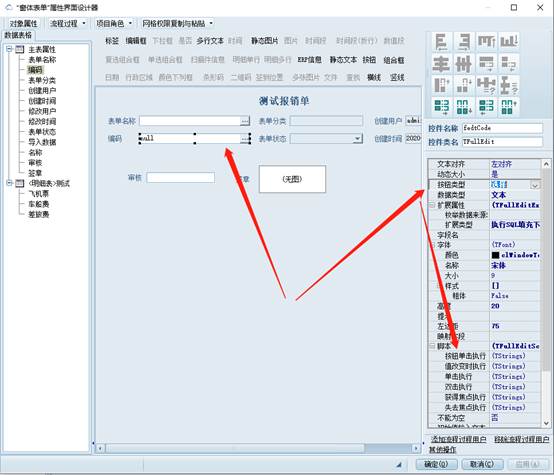Image resolution: width=554 pixels, height=475 pixels.
Task: Select the 按钮 control type
Action: click(369, 60)
